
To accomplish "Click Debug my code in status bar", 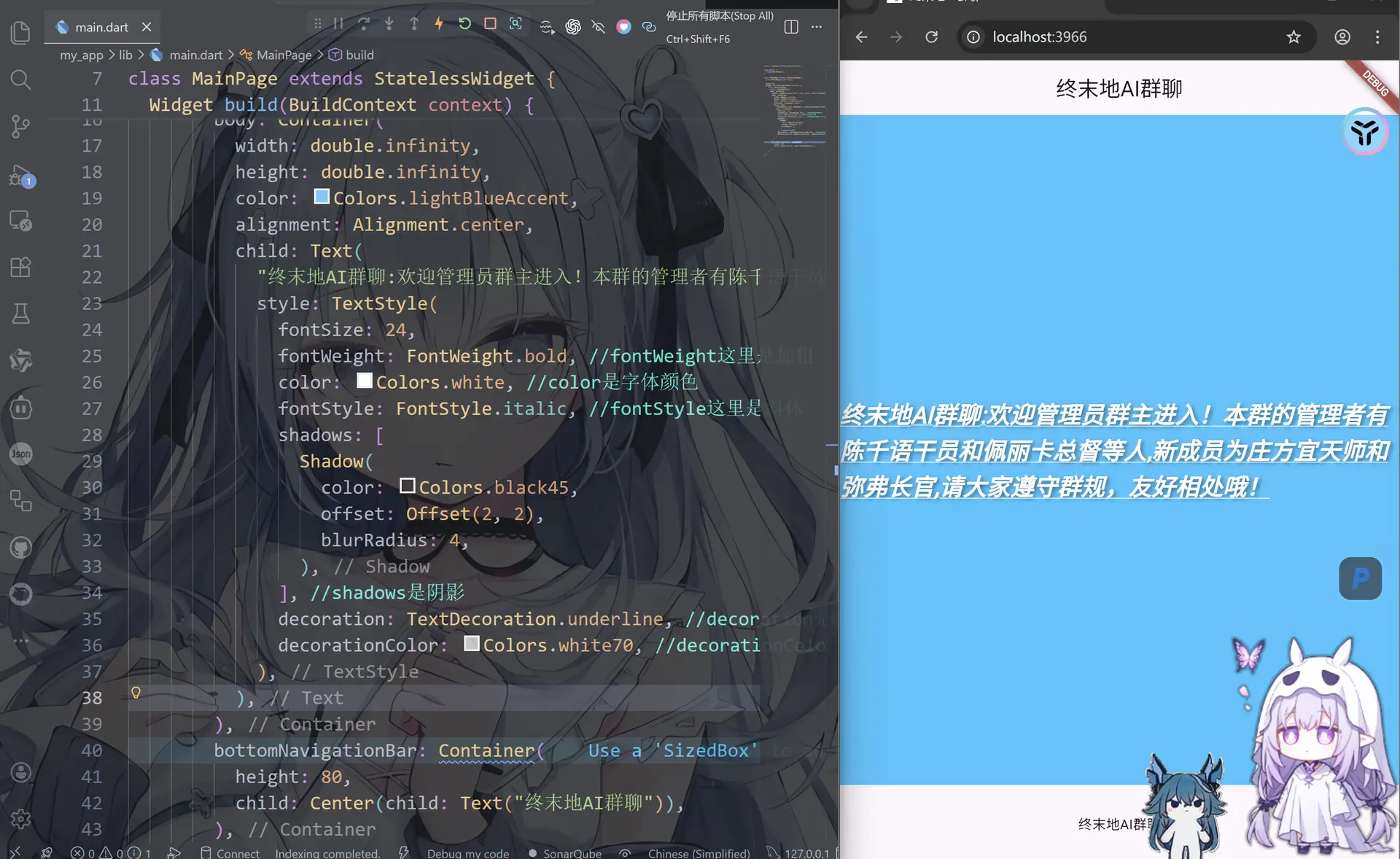I will [x=468, y=852].
